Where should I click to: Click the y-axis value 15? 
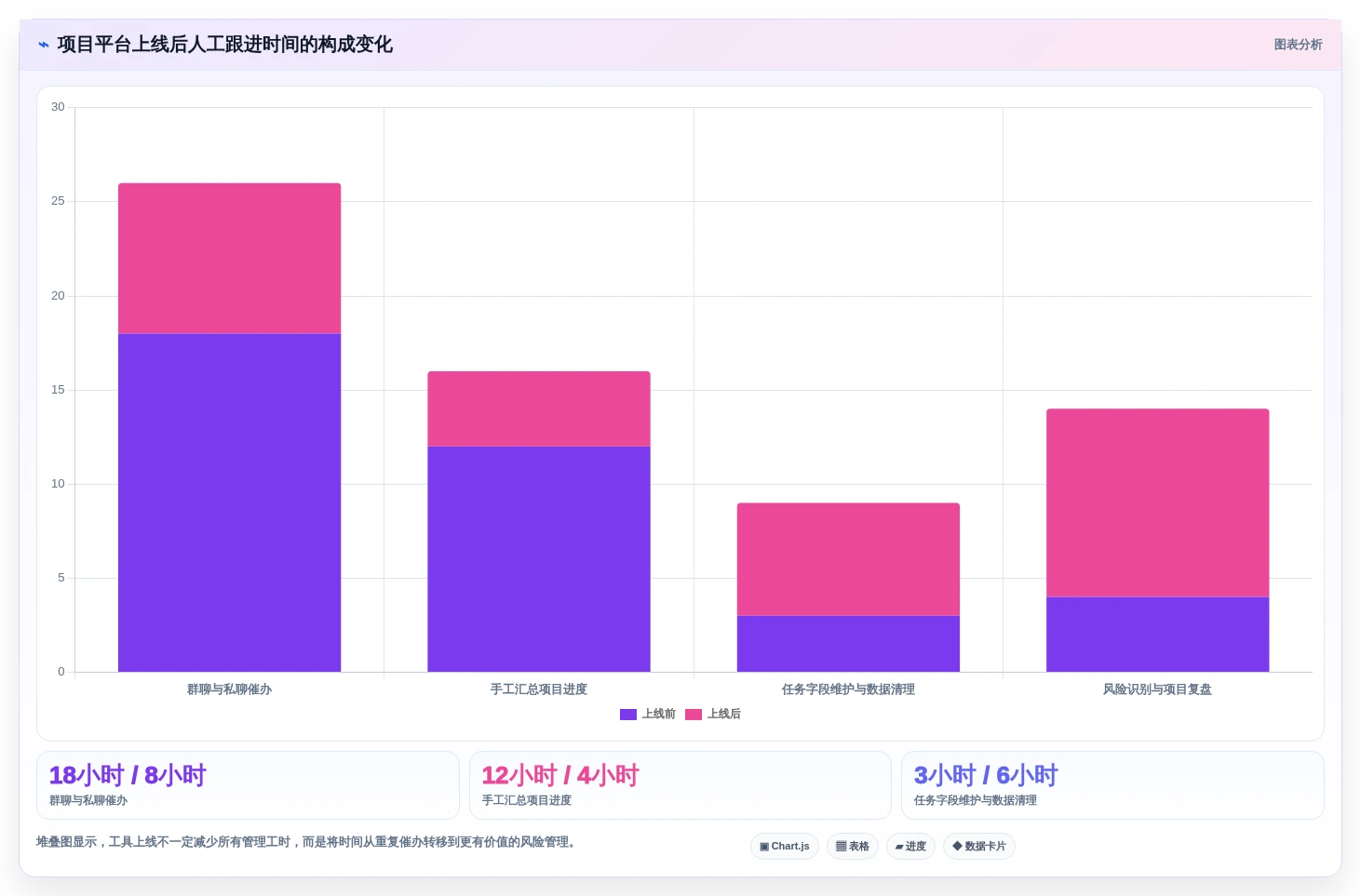pos(58,390)
